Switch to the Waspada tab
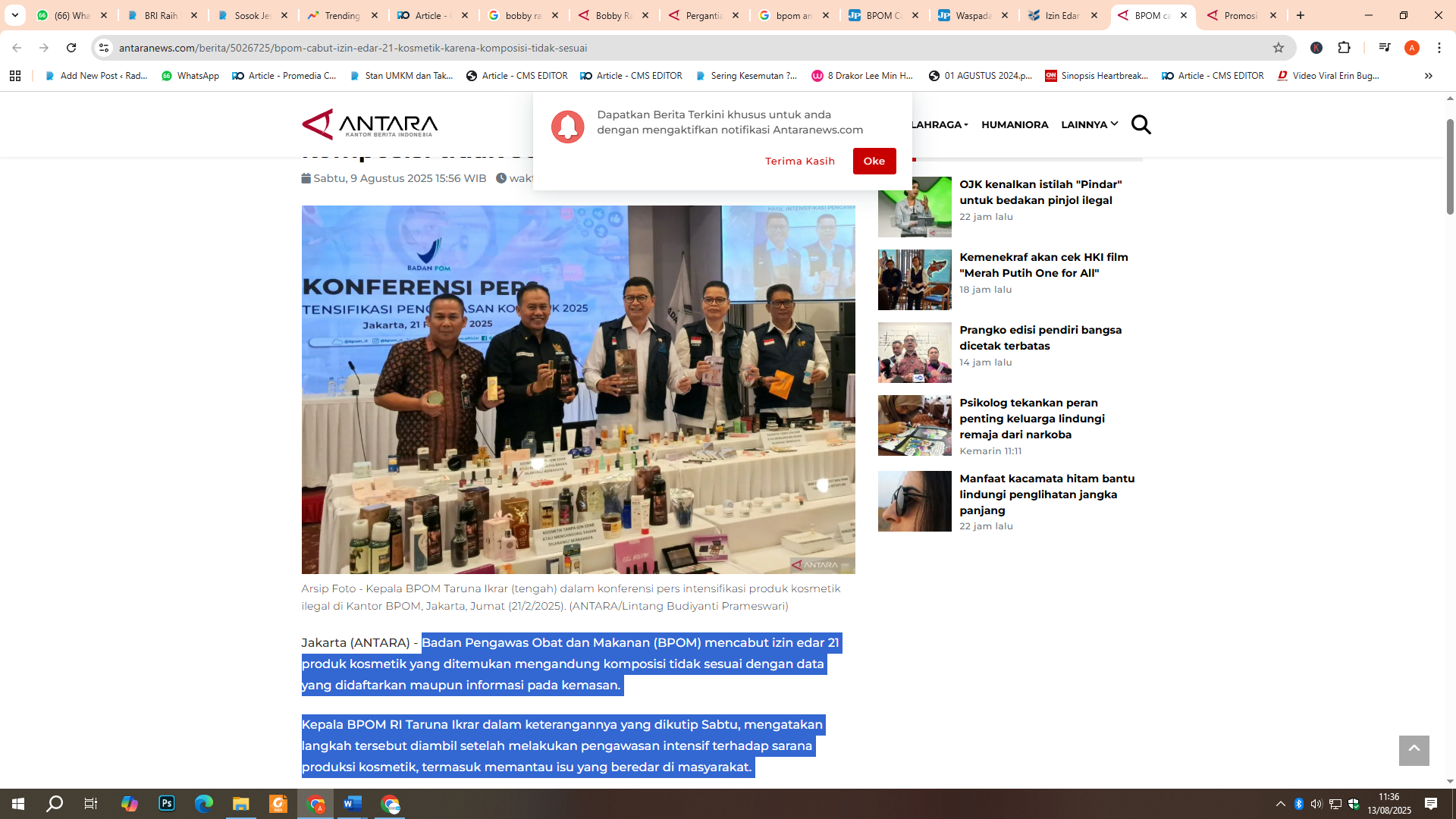This screenshot has width=1456, height=819. tap(973, 15)
